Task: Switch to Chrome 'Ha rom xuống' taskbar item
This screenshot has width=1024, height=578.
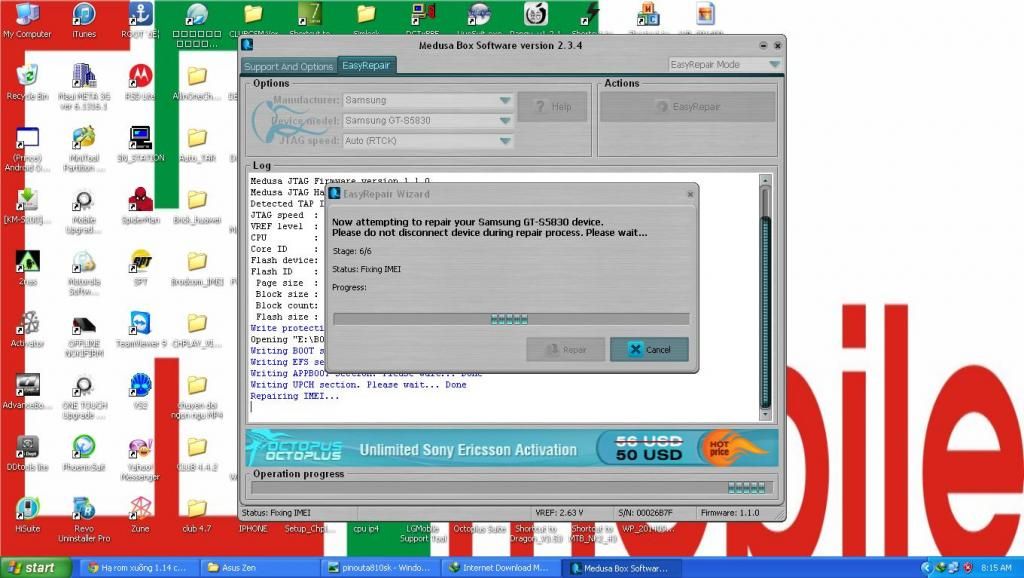Action: pyautogui.click(x=138, y=568)
